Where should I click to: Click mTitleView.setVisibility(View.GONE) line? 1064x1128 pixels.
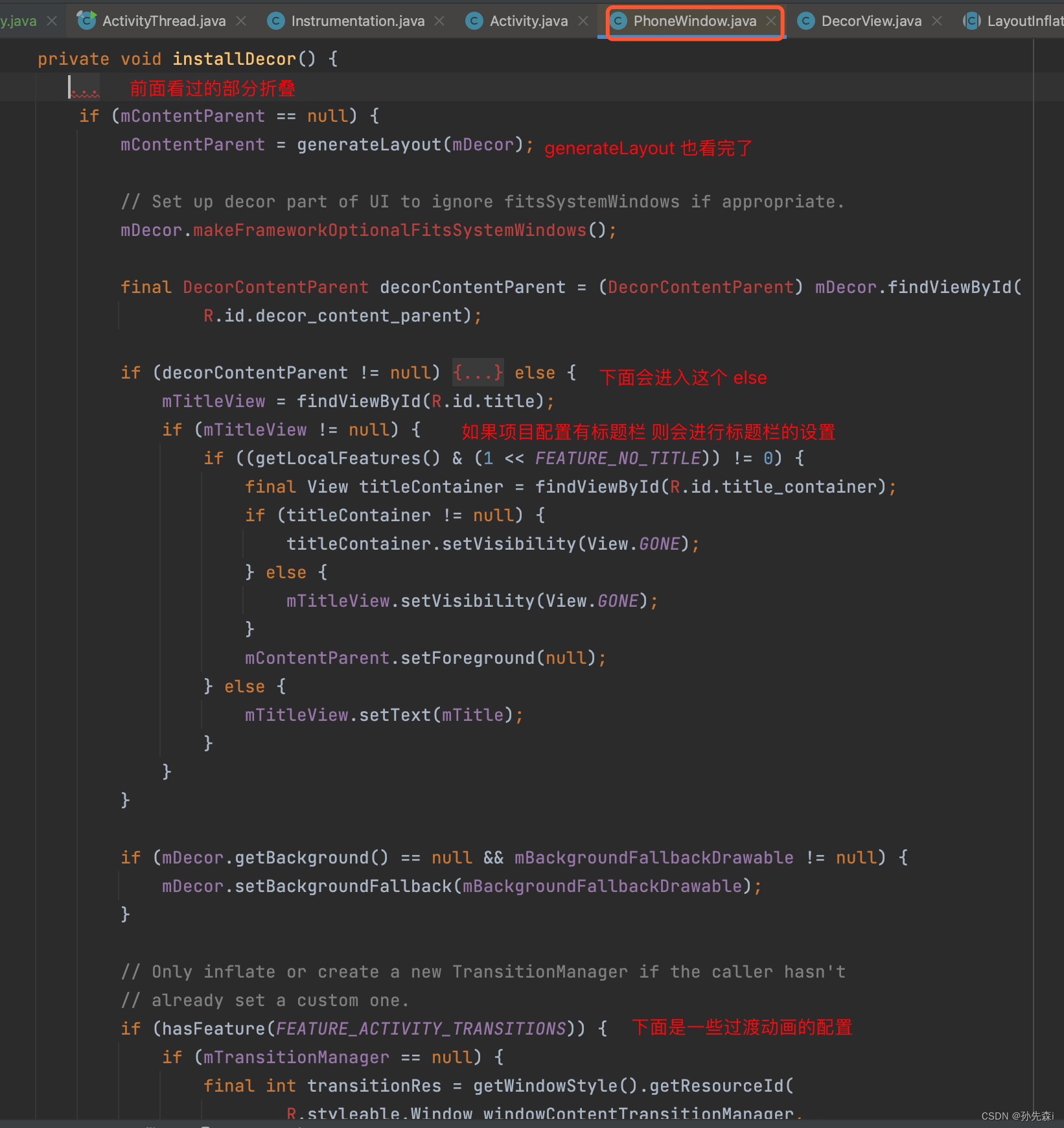pos(472,600)
